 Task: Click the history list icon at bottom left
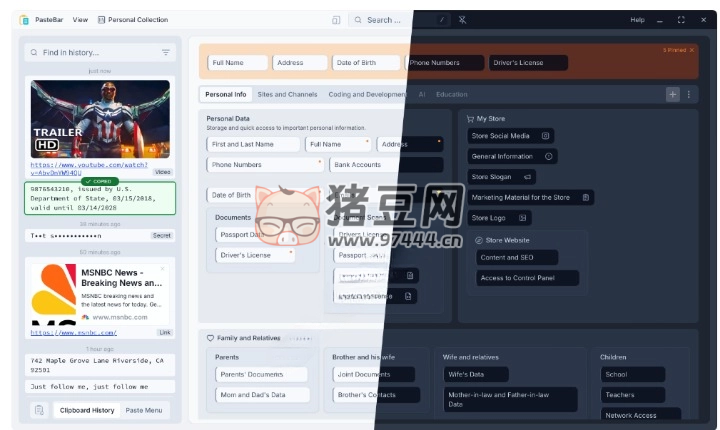tap(39, 410)
